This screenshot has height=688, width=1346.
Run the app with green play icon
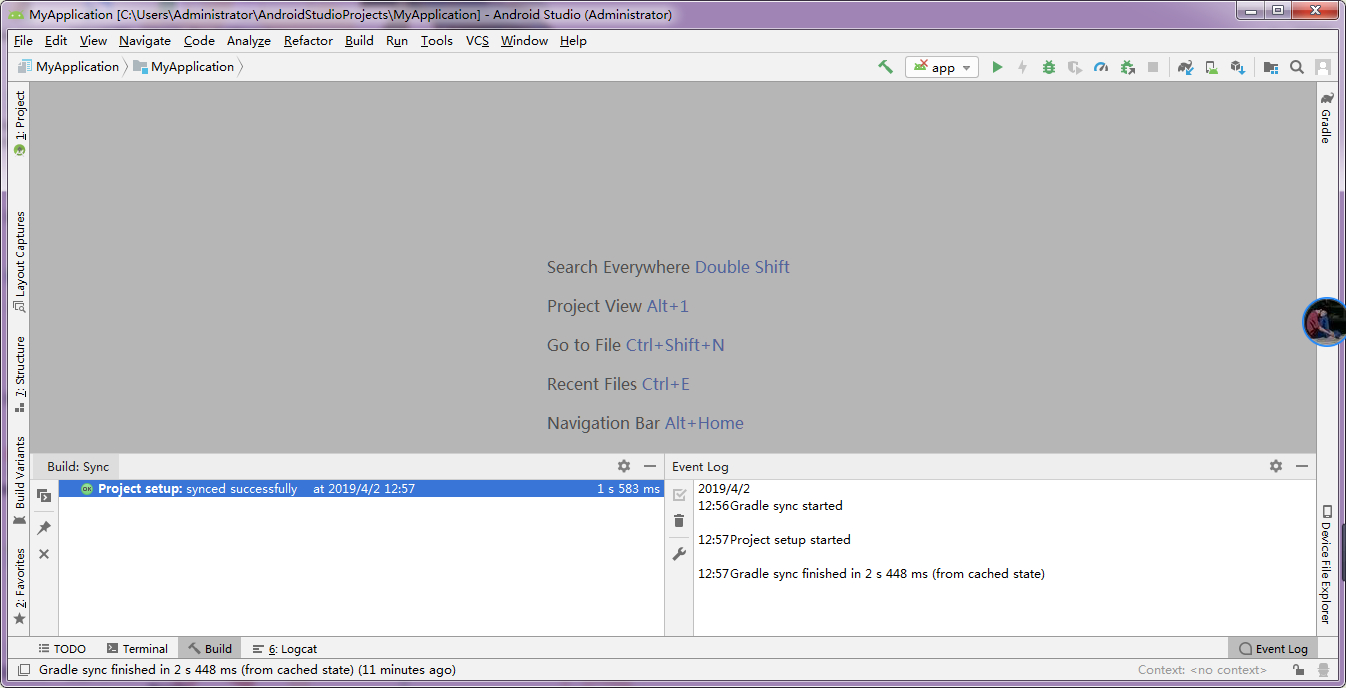pos(997,67)
